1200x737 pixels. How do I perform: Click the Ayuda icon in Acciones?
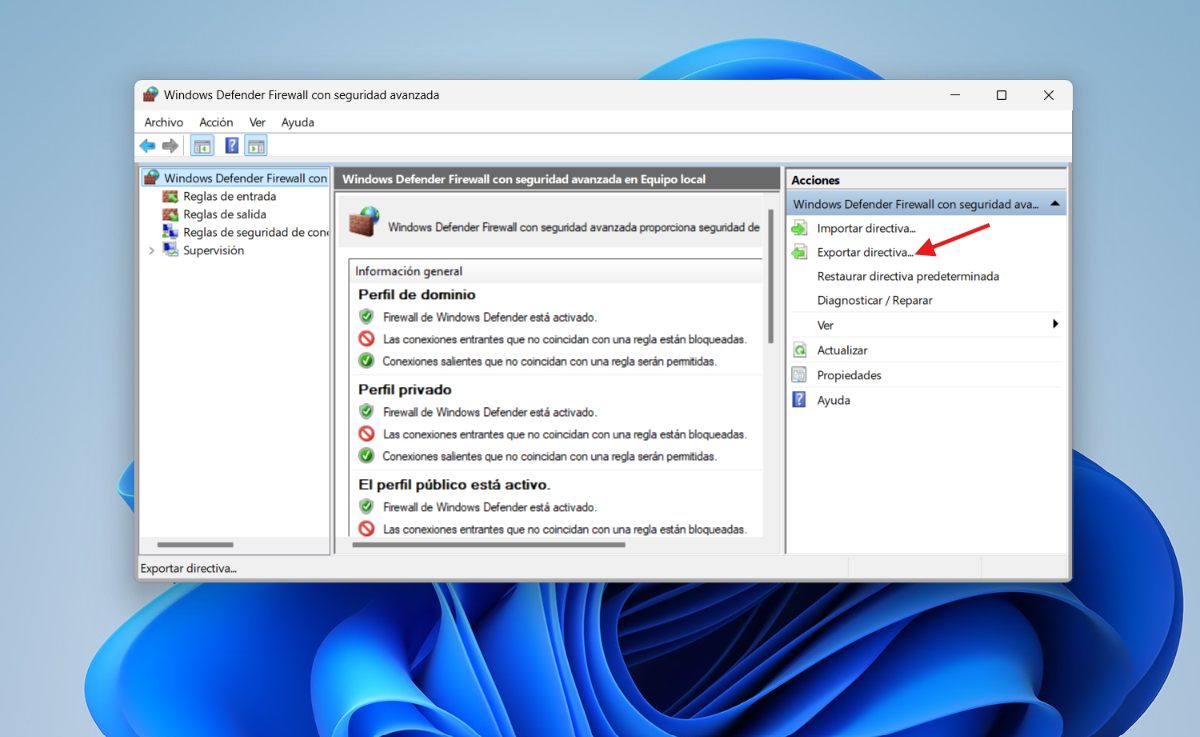799,400
